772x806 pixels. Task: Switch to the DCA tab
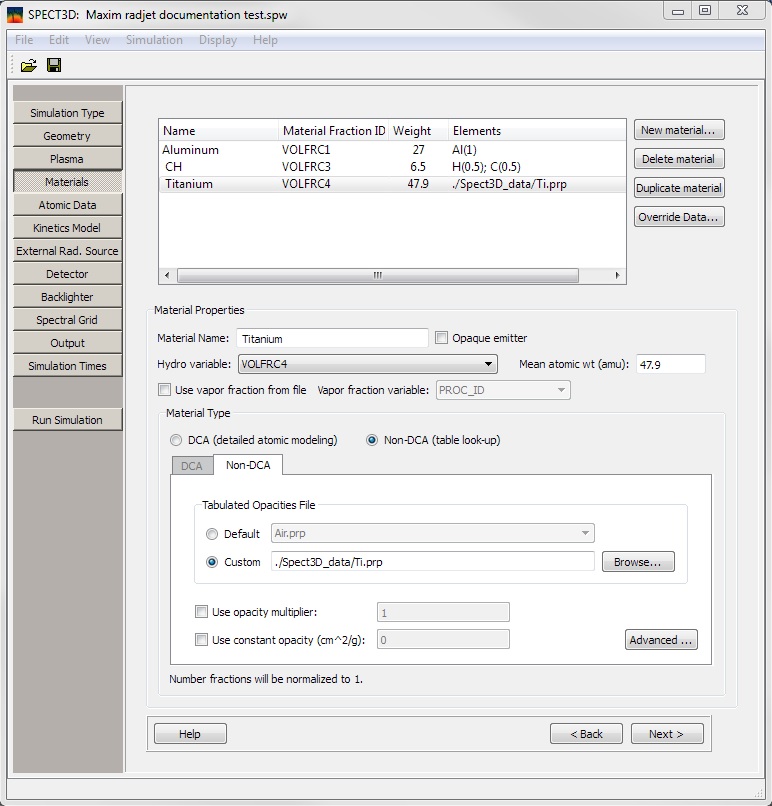[191, 466]
